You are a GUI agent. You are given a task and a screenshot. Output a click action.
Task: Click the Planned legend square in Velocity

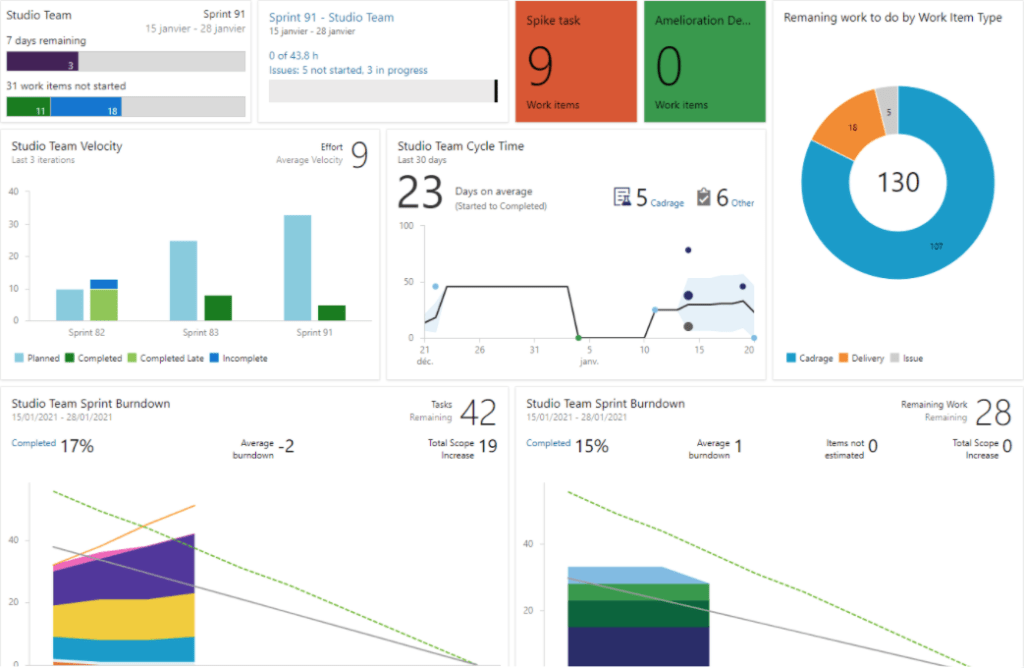(x=19, y=358)
